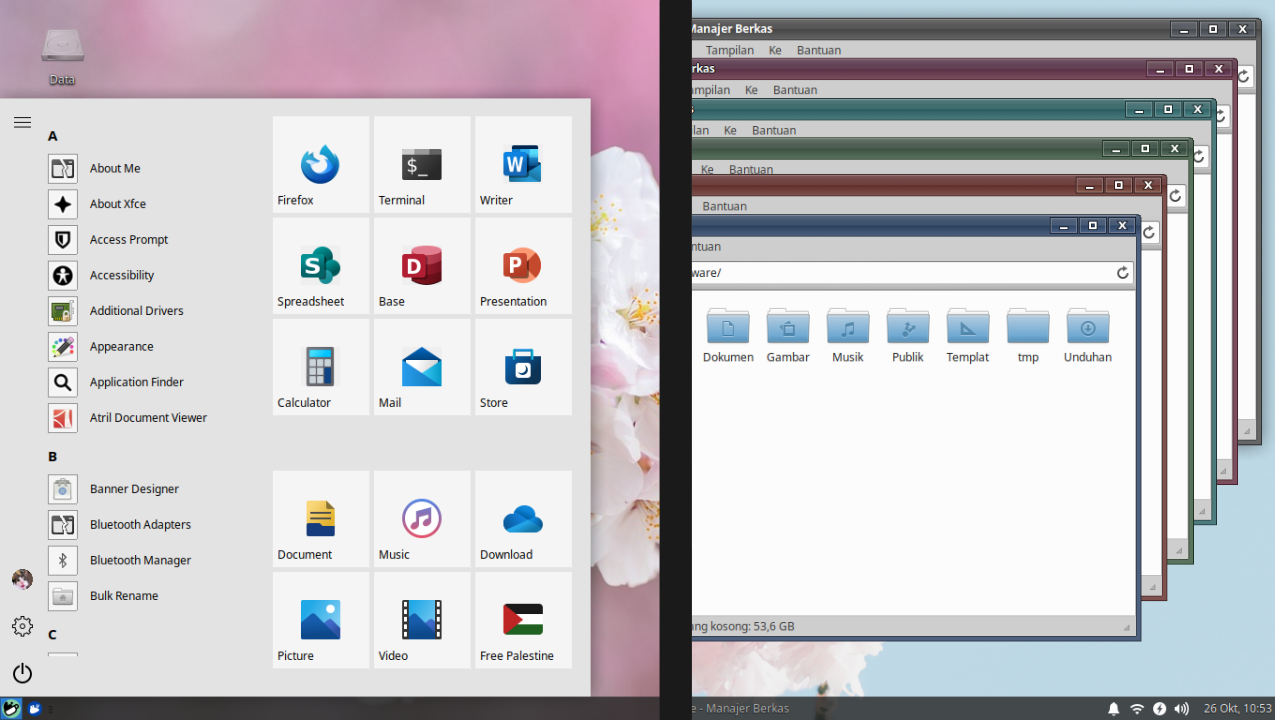Open the Download tile
This screenshot has height=720, width=1275.
523,519
